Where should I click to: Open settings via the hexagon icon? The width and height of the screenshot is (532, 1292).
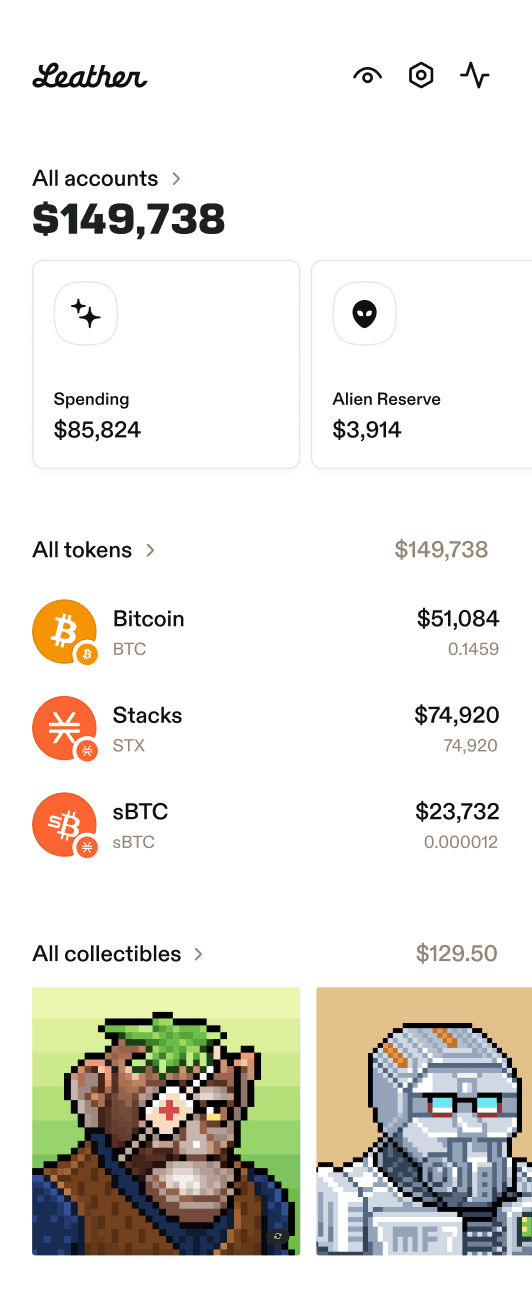pos(422,76)
